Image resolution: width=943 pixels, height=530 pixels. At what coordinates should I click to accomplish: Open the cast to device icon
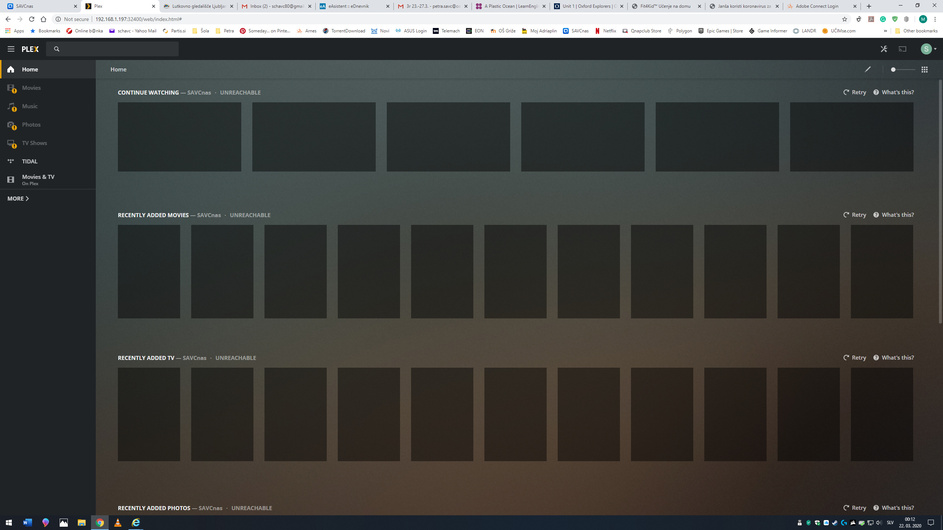903,49
